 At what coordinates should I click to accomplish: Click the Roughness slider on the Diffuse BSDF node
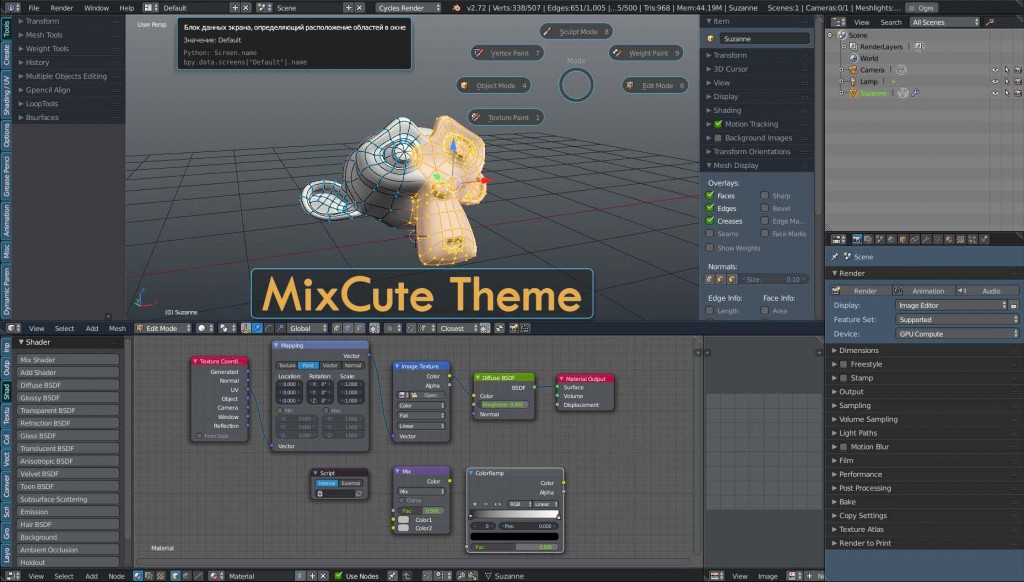[x=503, y=404]
